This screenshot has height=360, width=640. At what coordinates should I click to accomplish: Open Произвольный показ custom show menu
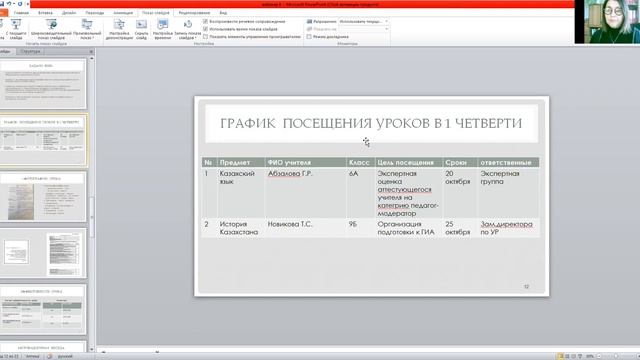[x=87, y=29]
